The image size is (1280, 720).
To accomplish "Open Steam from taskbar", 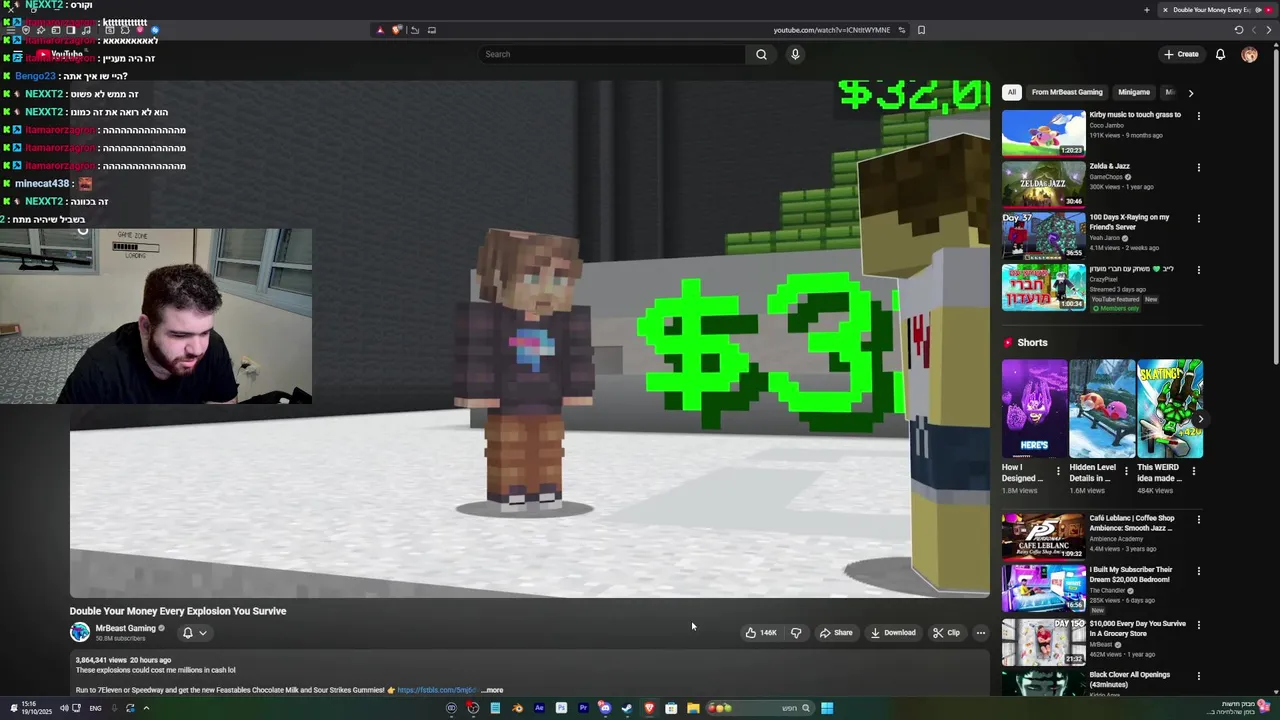I will [627, 708].
